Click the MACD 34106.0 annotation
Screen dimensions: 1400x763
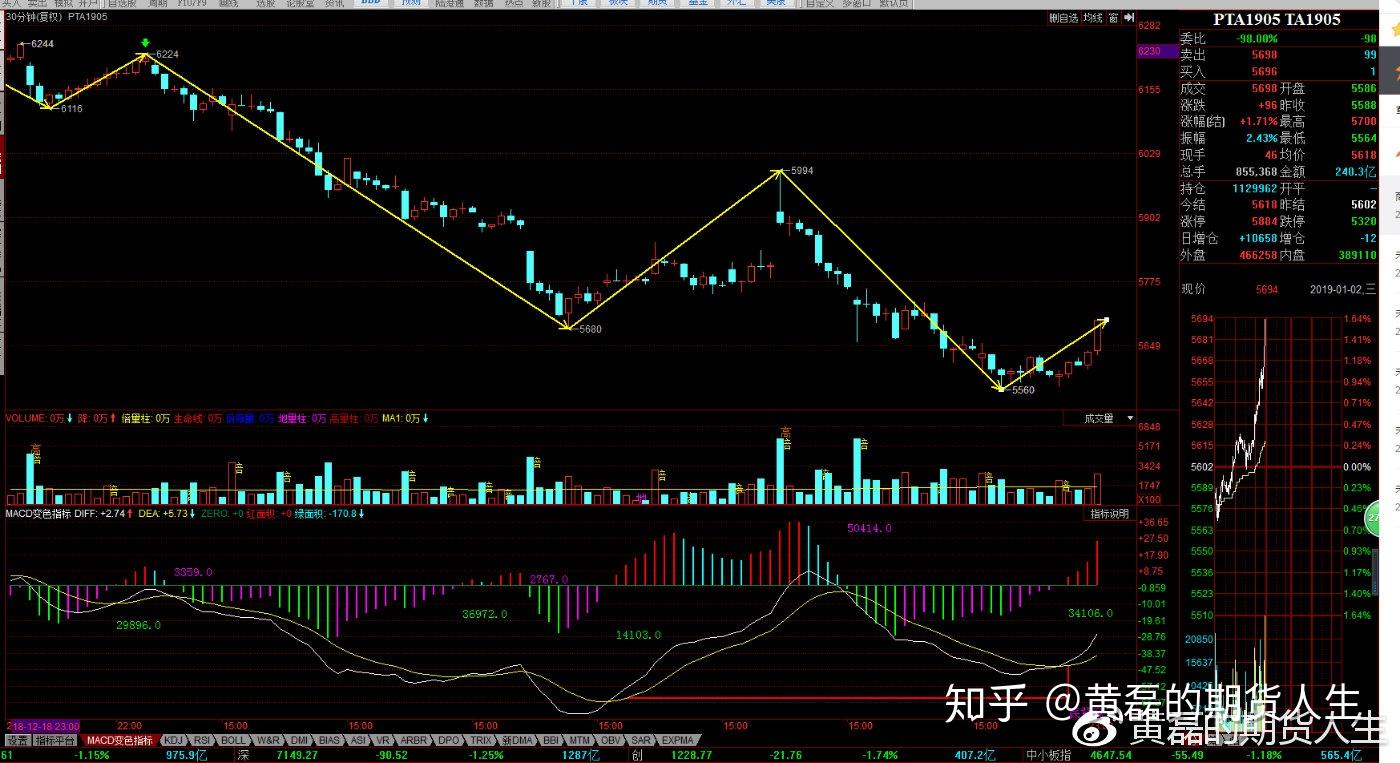coord(1091,613)
